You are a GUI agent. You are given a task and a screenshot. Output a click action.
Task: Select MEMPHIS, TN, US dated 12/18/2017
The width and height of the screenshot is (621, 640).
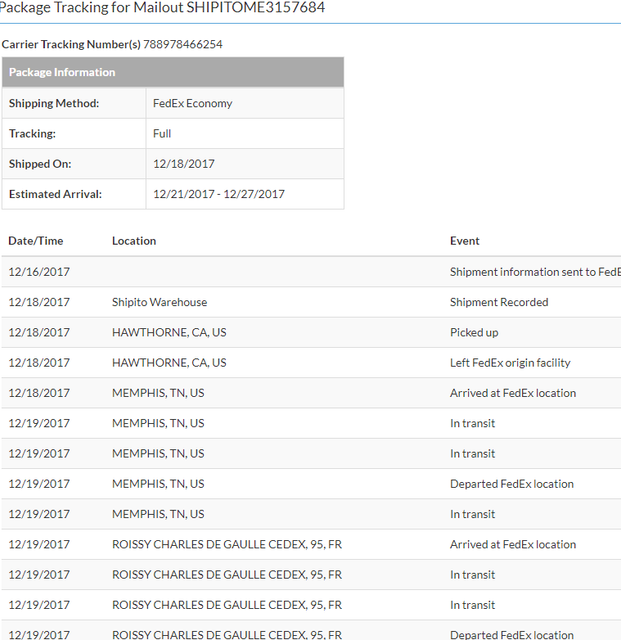[158, 393]
